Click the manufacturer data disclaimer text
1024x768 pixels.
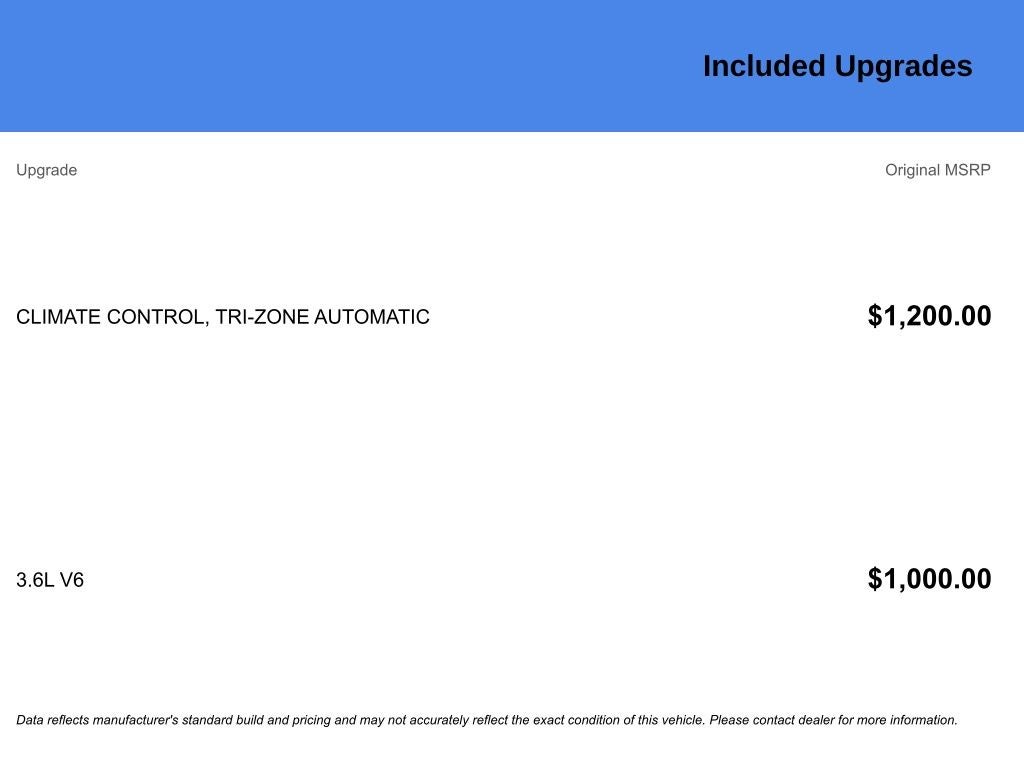[487, 720]
